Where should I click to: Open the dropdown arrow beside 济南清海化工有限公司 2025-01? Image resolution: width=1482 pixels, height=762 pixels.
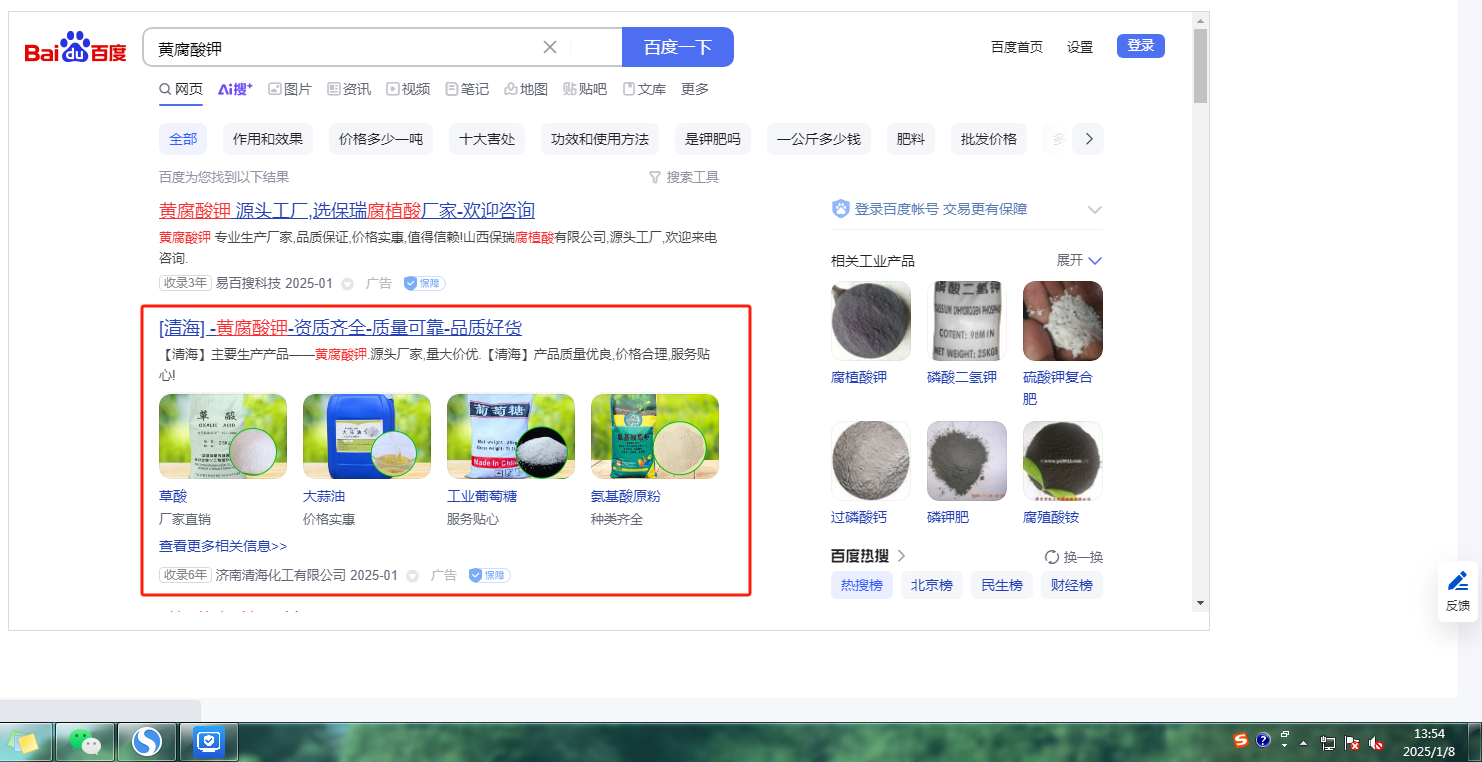[x=412, y=576]
